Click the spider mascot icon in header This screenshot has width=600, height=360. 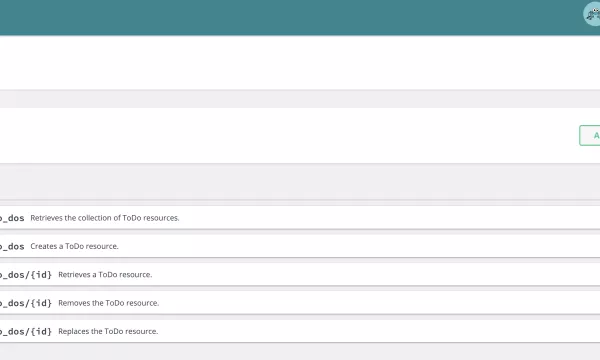click(592, 14)
